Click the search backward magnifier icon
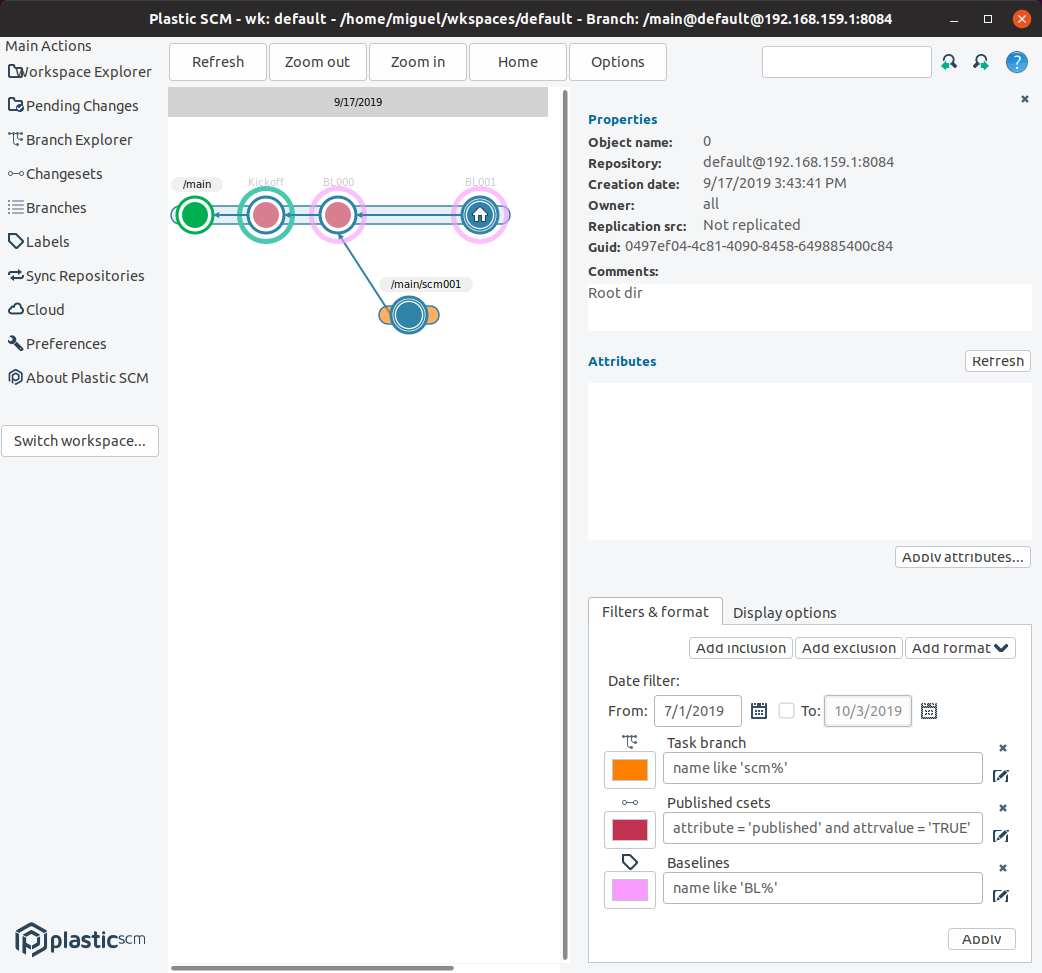 [949, 61]
